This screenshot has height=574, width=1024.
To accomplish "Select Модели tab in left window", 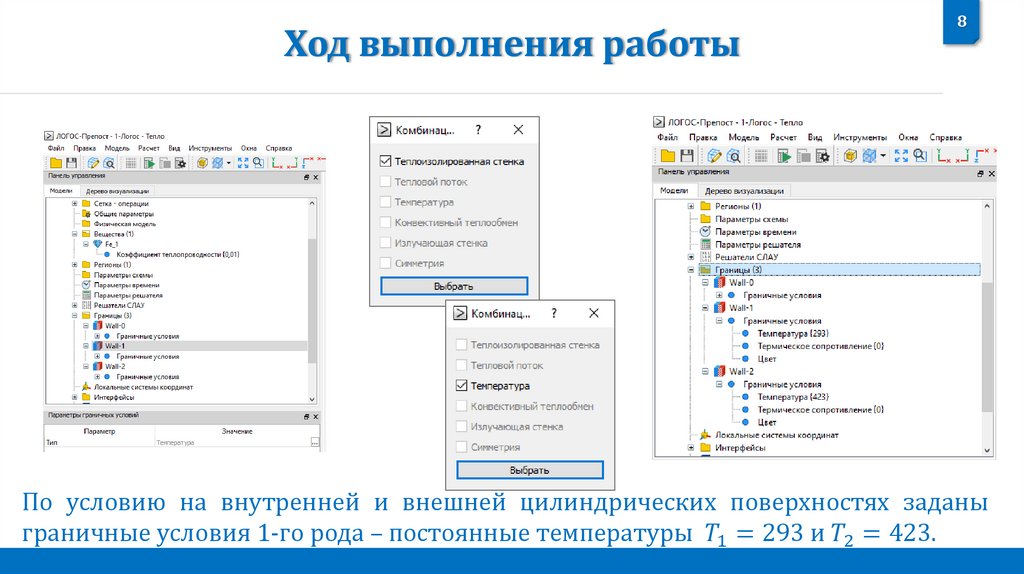I will pyautogui.click(x=61, y=191).
